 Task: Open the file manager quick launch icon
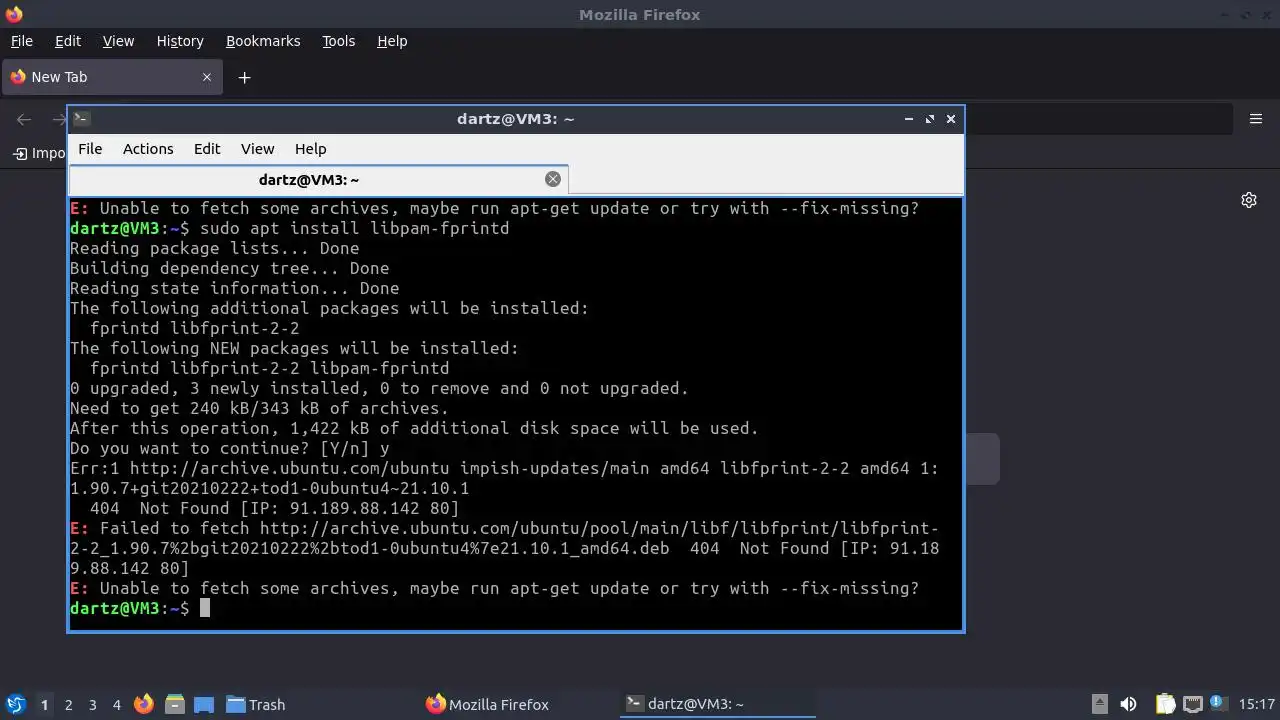[x=174, y=704]
